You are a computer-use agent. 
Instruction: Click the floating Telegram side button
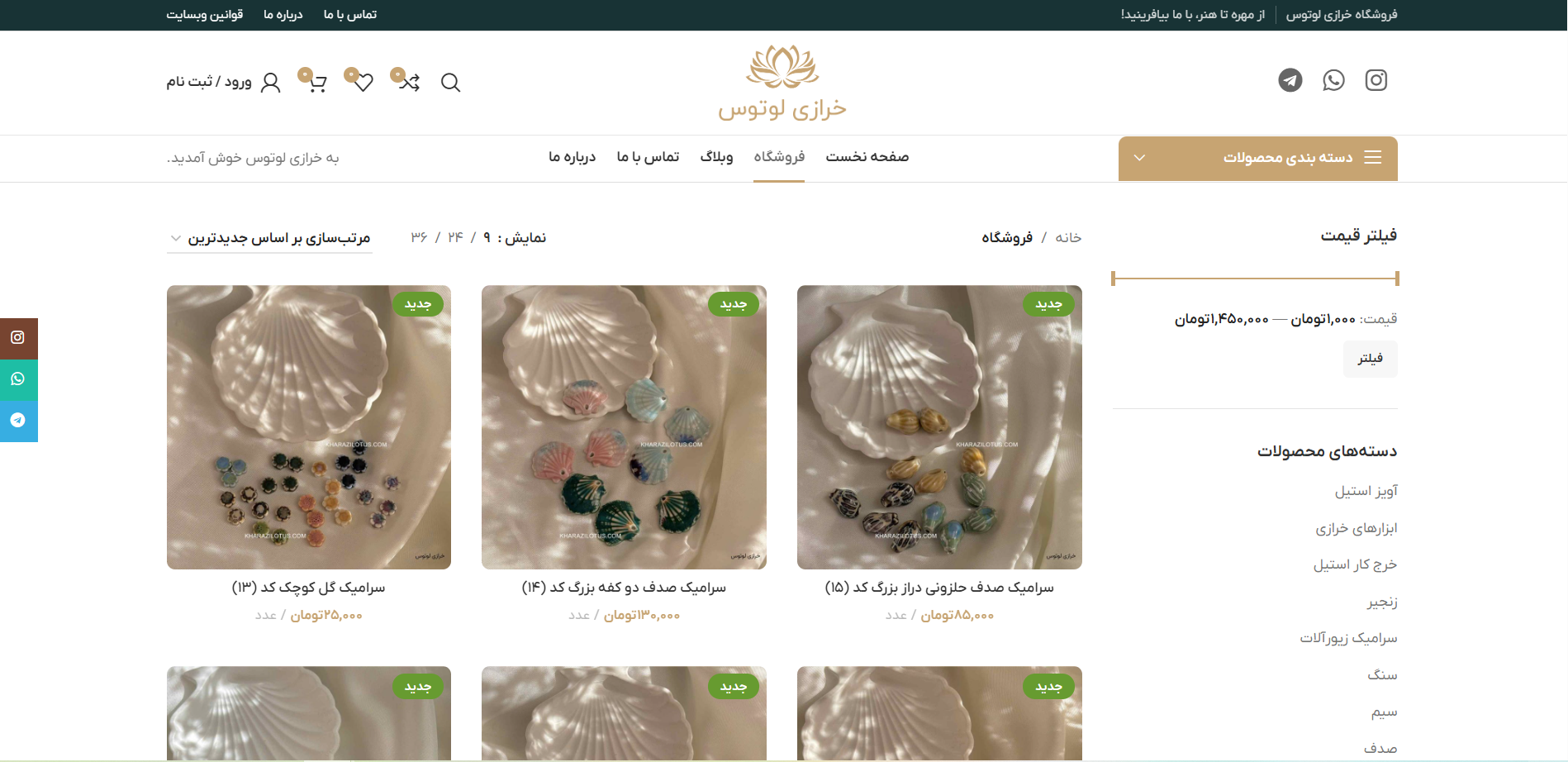18,421
